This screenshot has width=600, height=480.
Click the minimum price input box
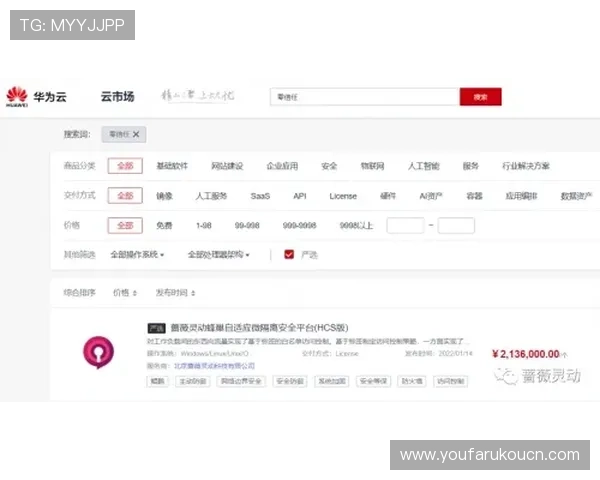405,225
